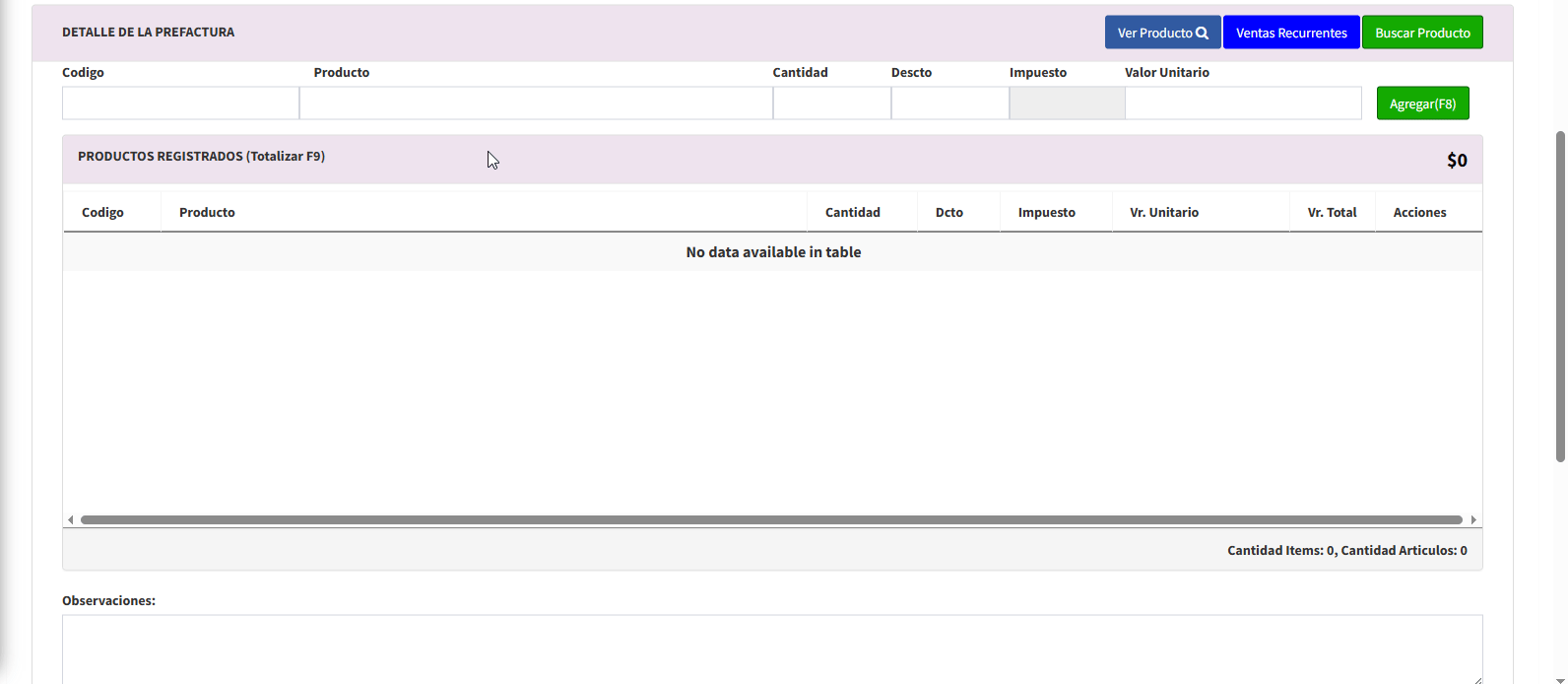Click into the Producto entry field
Screen dimensions: 1568x684
pyautogui.click(x=536, y=103)
